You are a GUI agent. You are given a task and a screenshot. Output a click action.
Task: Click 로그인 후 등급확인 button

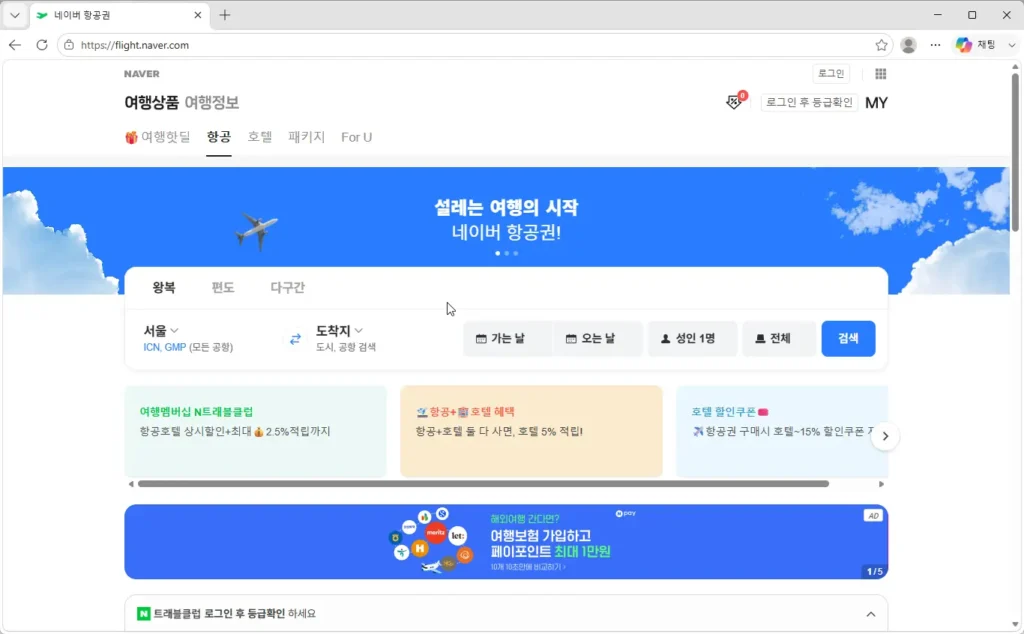click(x=809, y=103)
